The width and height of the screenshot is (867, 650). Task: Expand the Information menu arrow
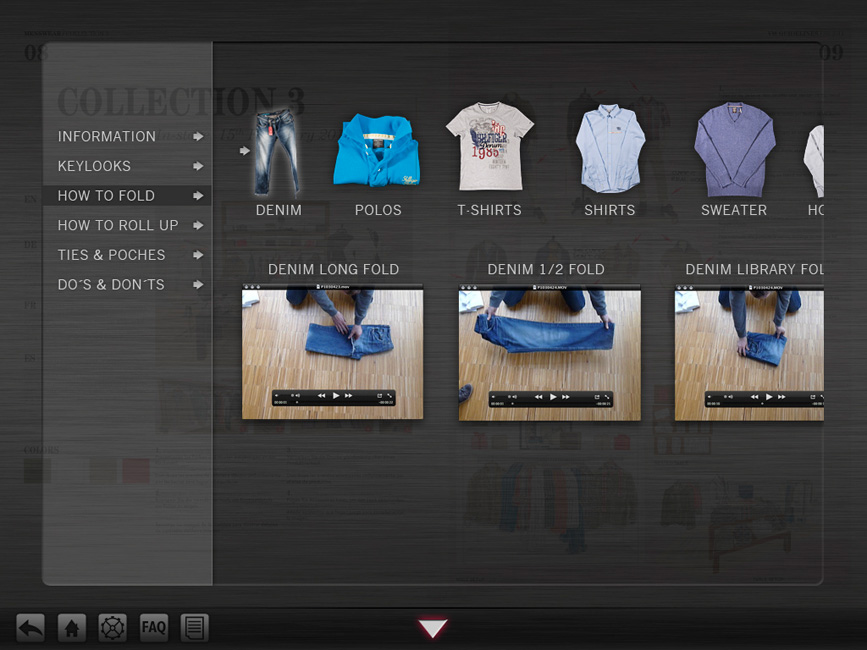pyautogui.click(x=199, y=137)
